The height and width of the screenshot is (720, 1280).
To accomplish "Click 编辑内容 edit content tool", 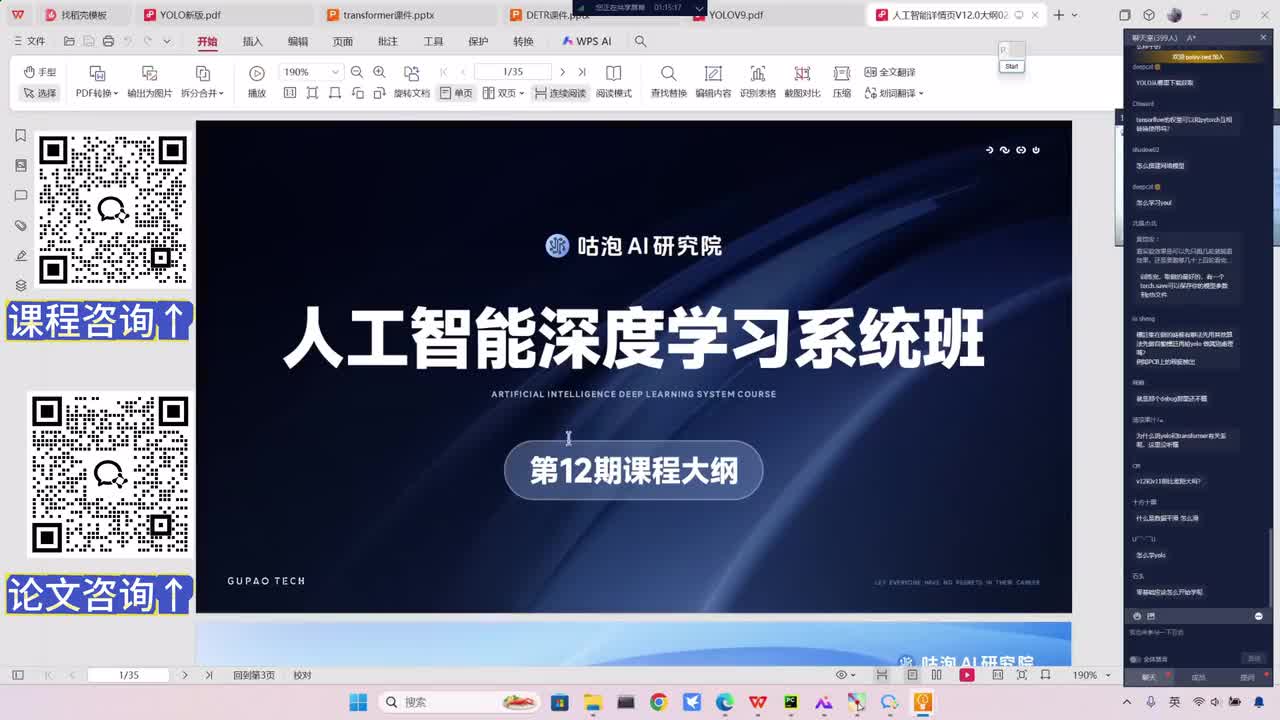I will click(x=713, y=82).
